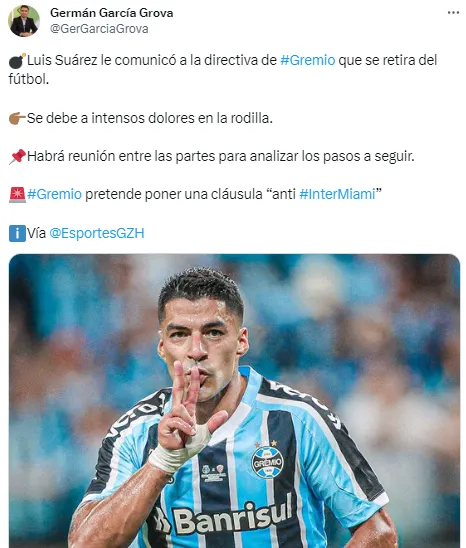Screen dimensions: 466x548
Task: Click the blue information emoji before Vía
Action: pos(17,233)
